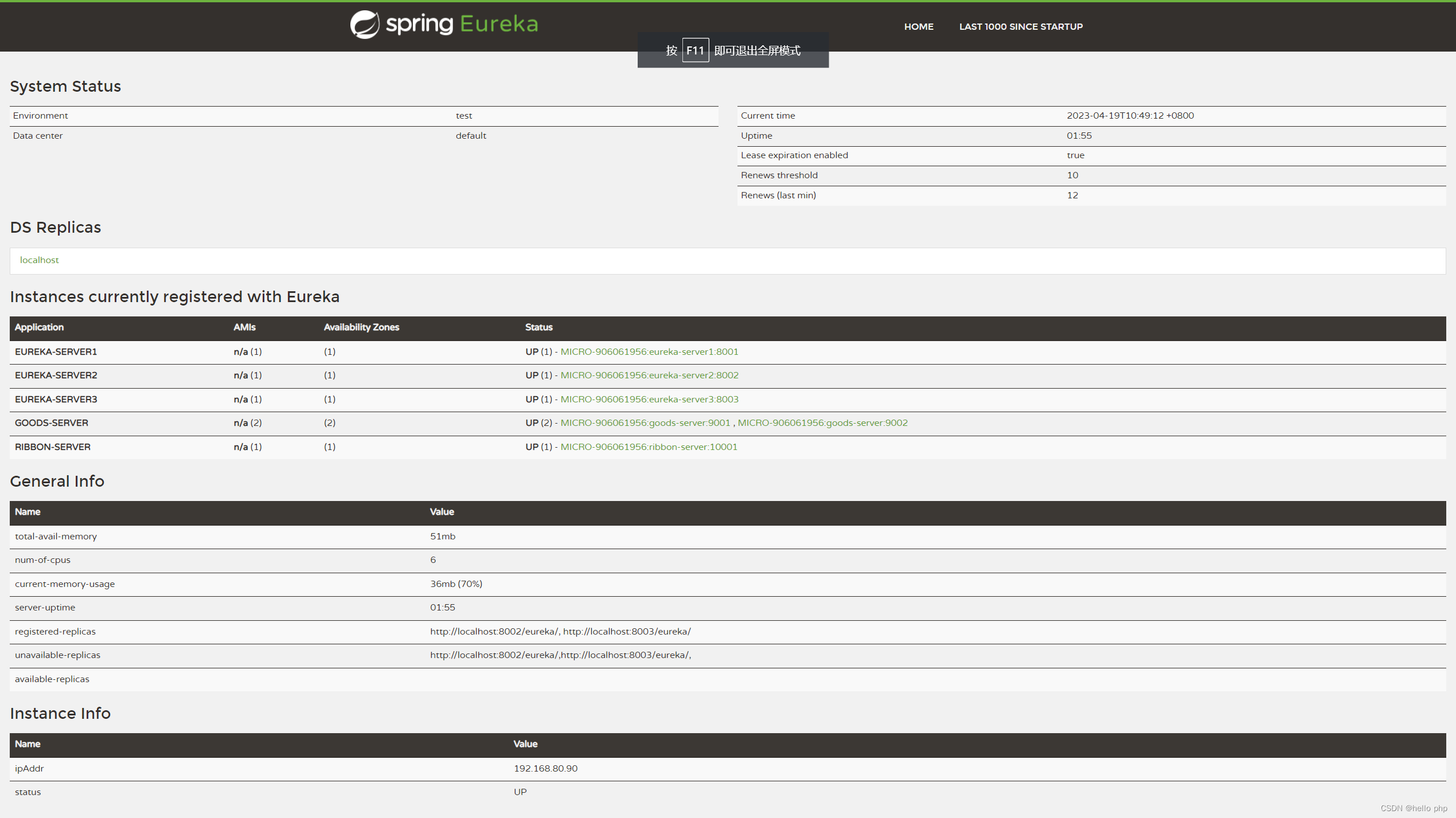Image resolution: width=1456 pixels, height=818 pixels.
Task: Open goods-server:9002 instance link
Action: 822,423
